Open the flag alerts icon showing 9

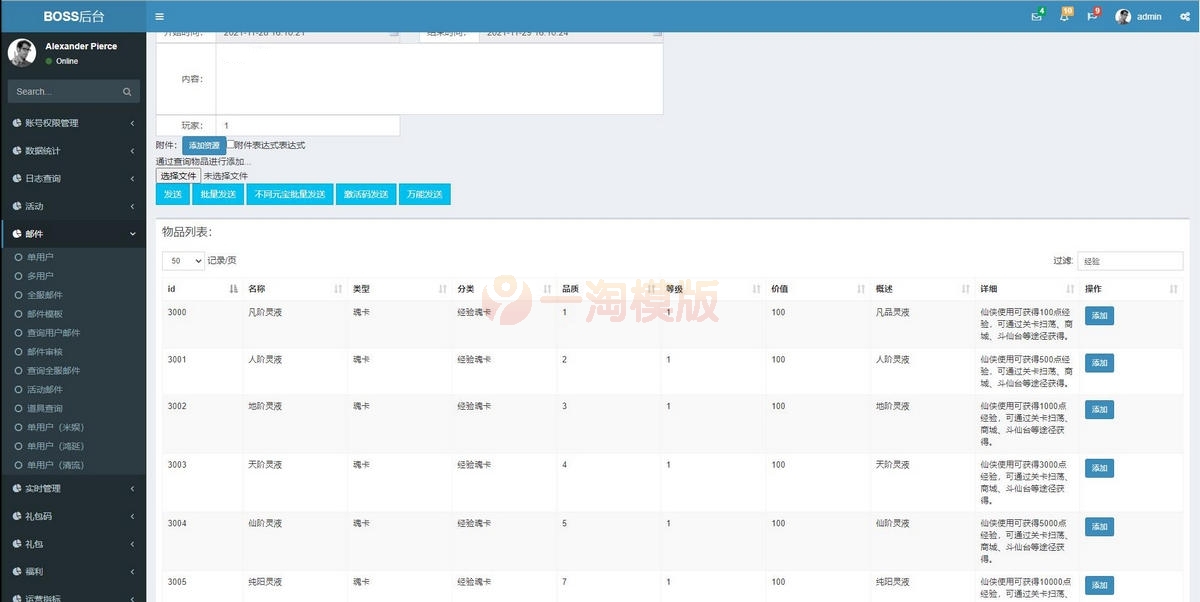(x=1092, y=16)
